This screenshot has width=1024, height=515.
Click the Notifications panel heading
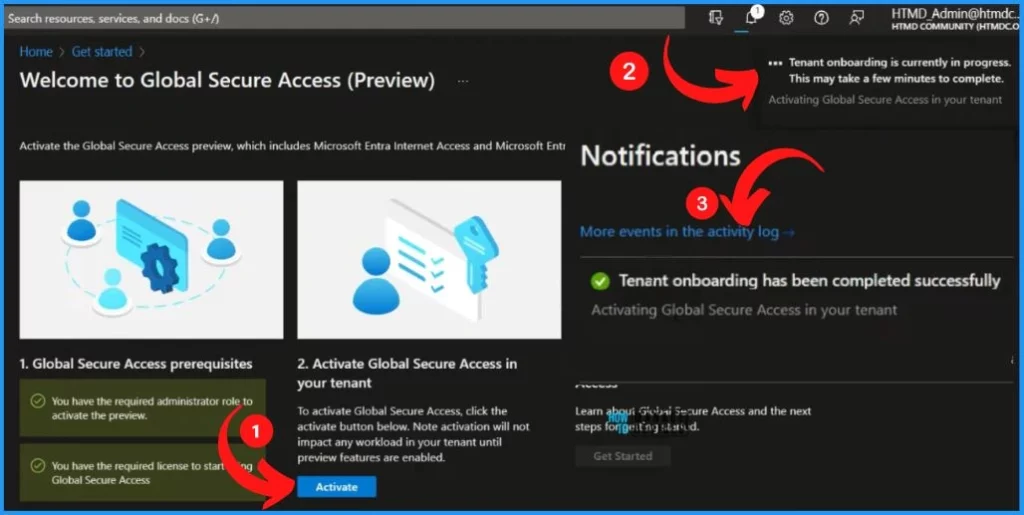coord(660,156)
